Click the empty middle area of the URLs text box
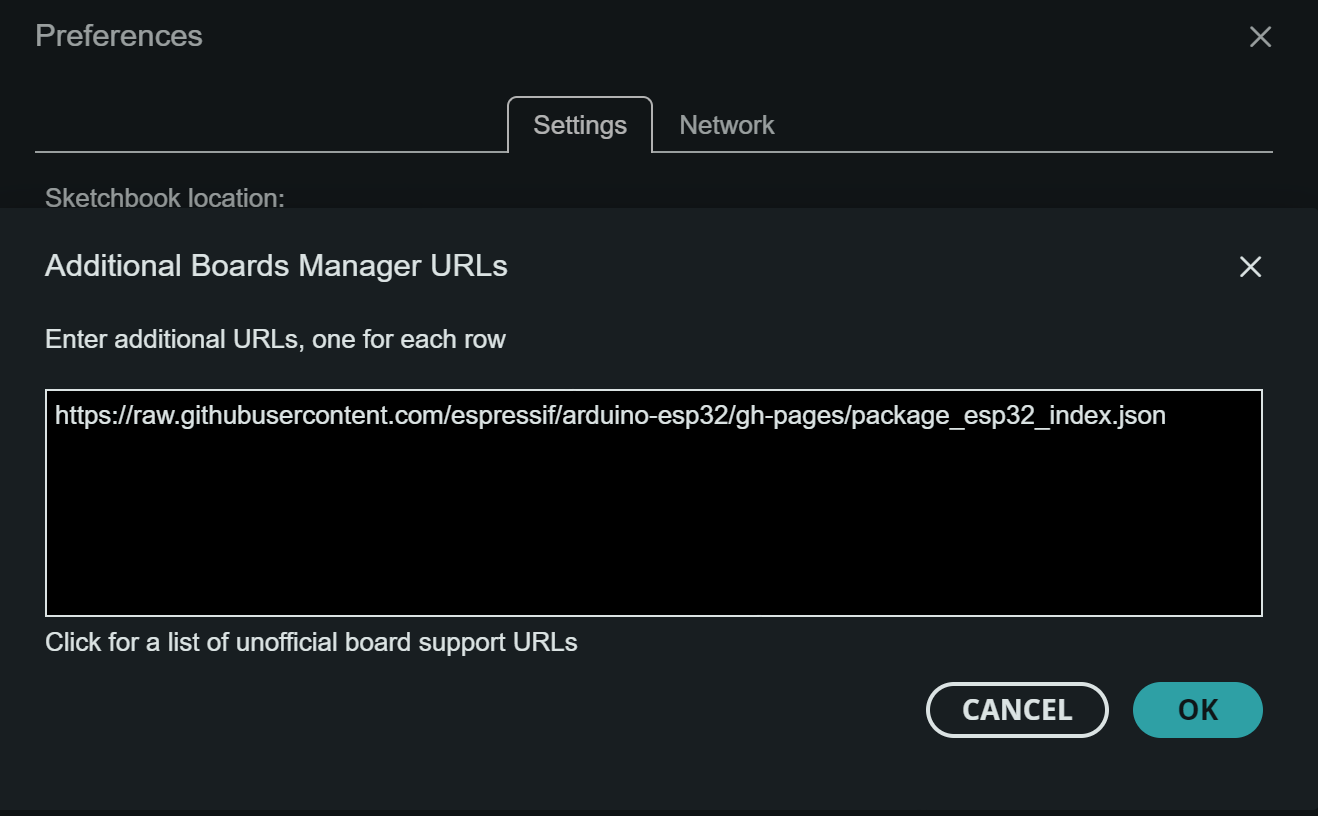 click(653, 510)
